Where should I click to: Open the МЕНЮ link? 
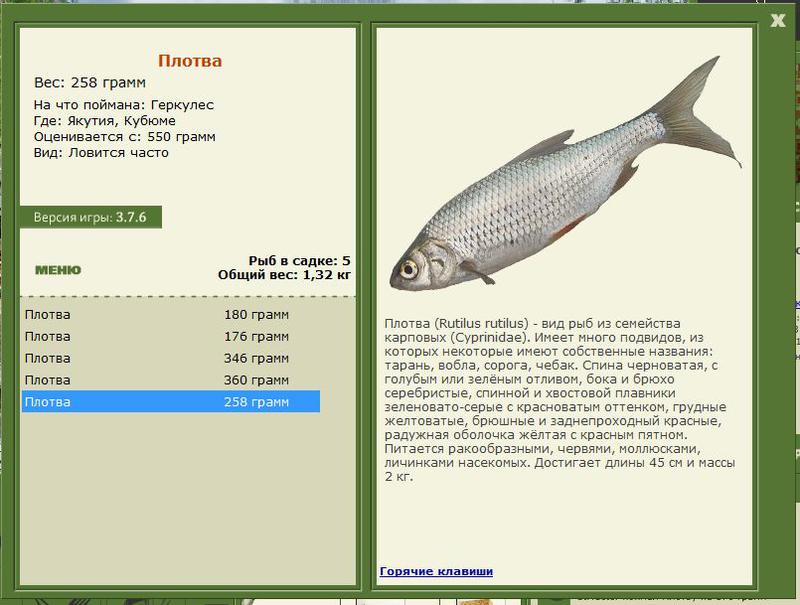click(x=58, y=270)
